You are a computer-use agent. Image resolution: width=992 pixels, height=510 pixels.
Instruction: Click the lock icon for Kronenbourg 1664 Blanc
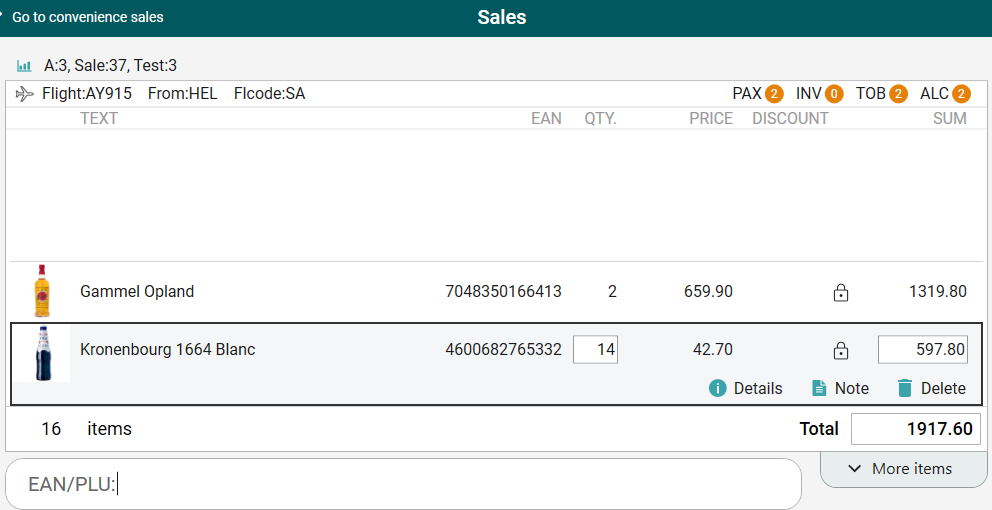(841, 351)
